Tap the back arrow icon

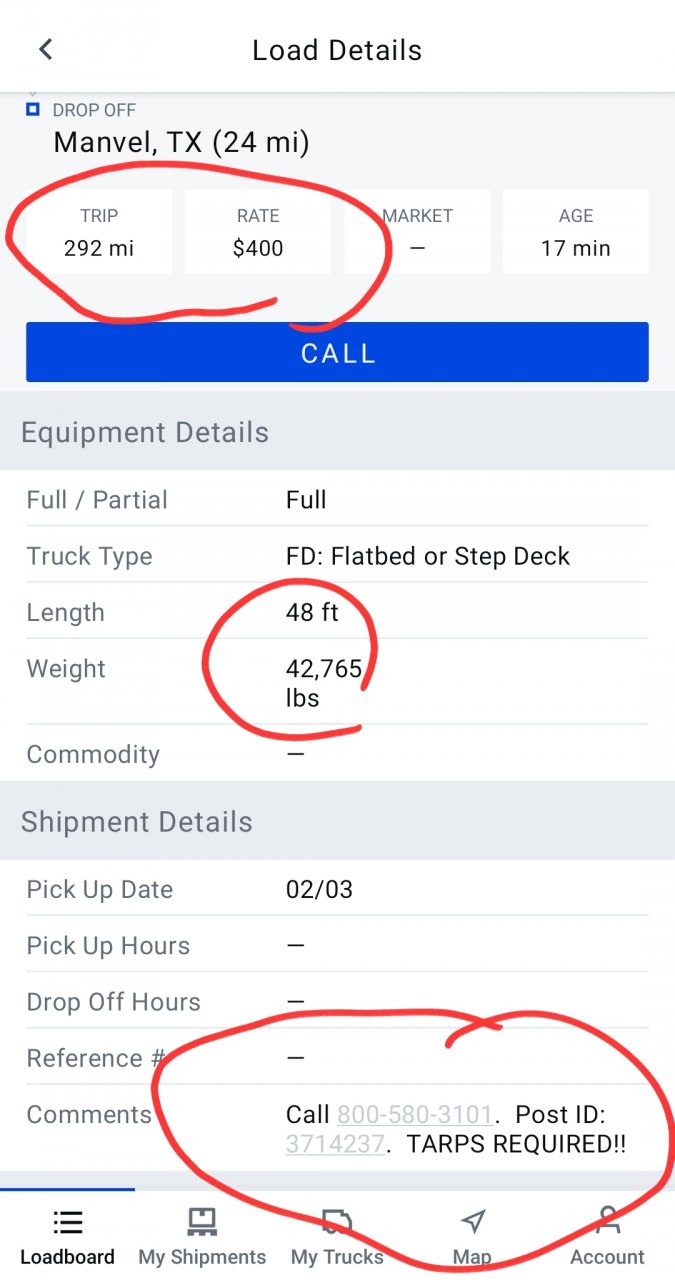click(46, 49)
